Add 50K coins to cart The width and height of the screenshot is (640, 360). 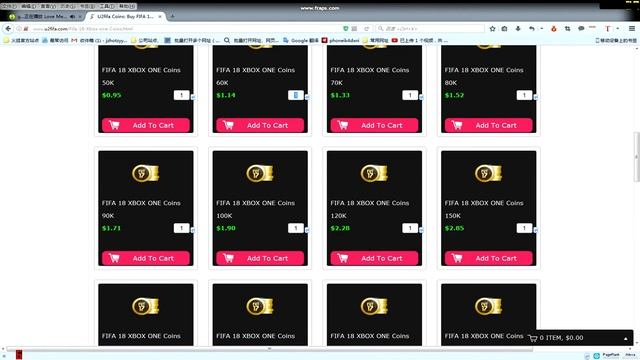tap(146, 125)
